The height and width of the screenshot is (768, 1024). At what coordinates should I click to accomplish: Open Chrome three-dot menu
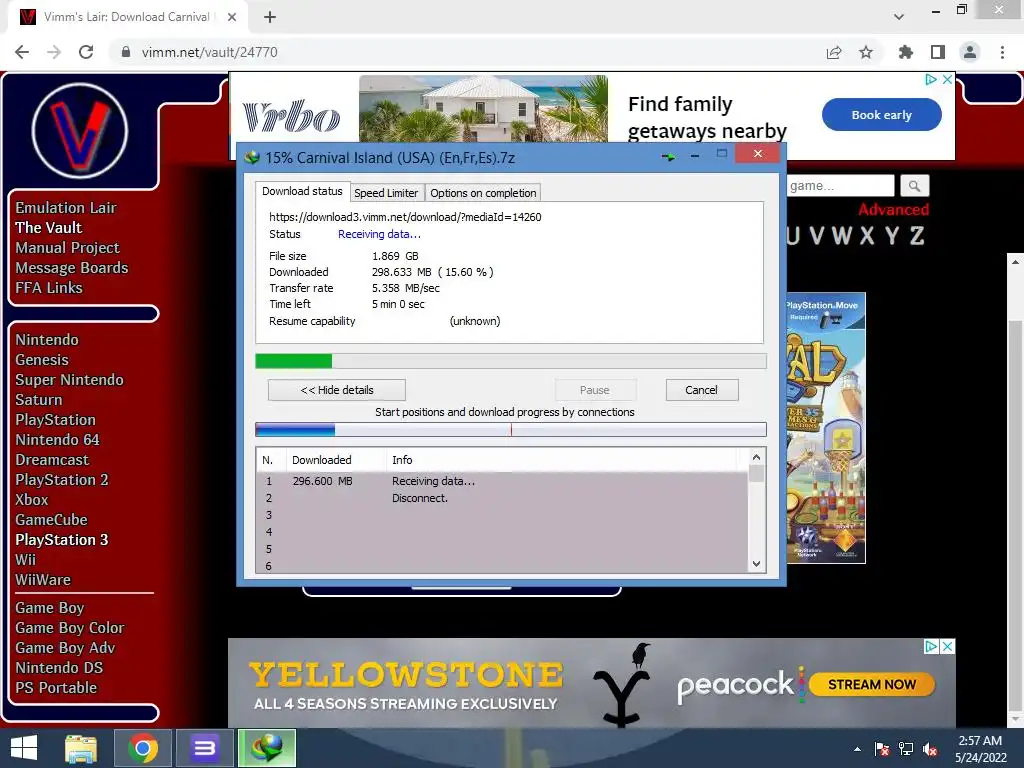[x=1002, y=52]
